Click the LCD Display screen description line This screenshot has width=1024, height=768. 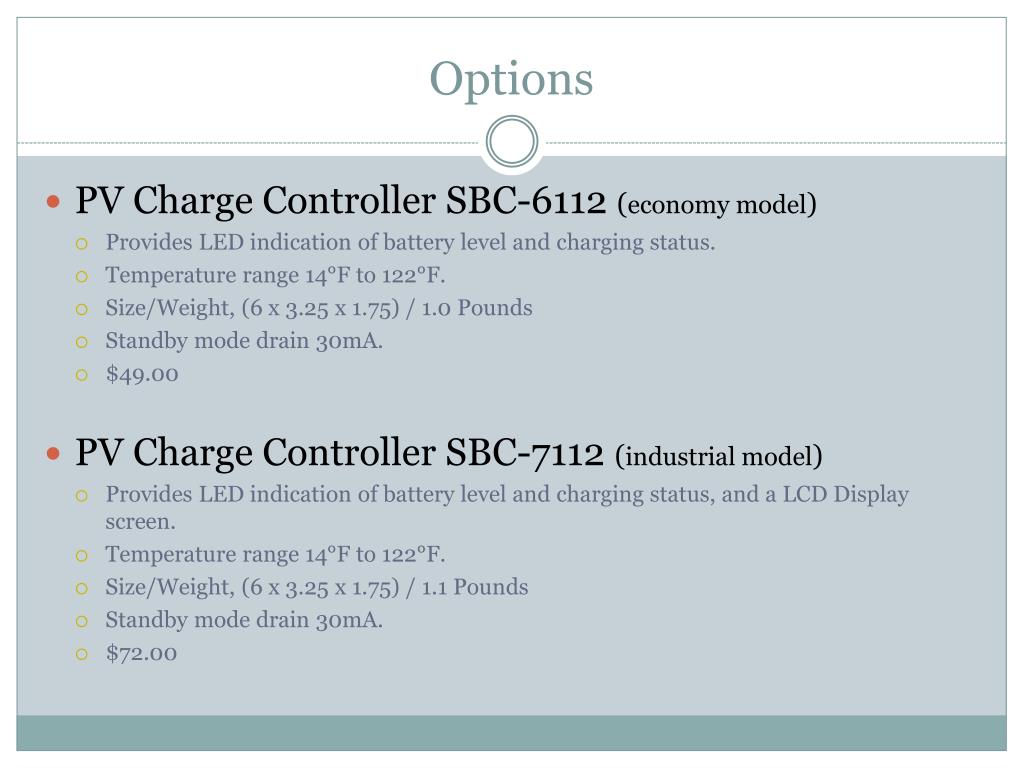click(x=507, y=507)
